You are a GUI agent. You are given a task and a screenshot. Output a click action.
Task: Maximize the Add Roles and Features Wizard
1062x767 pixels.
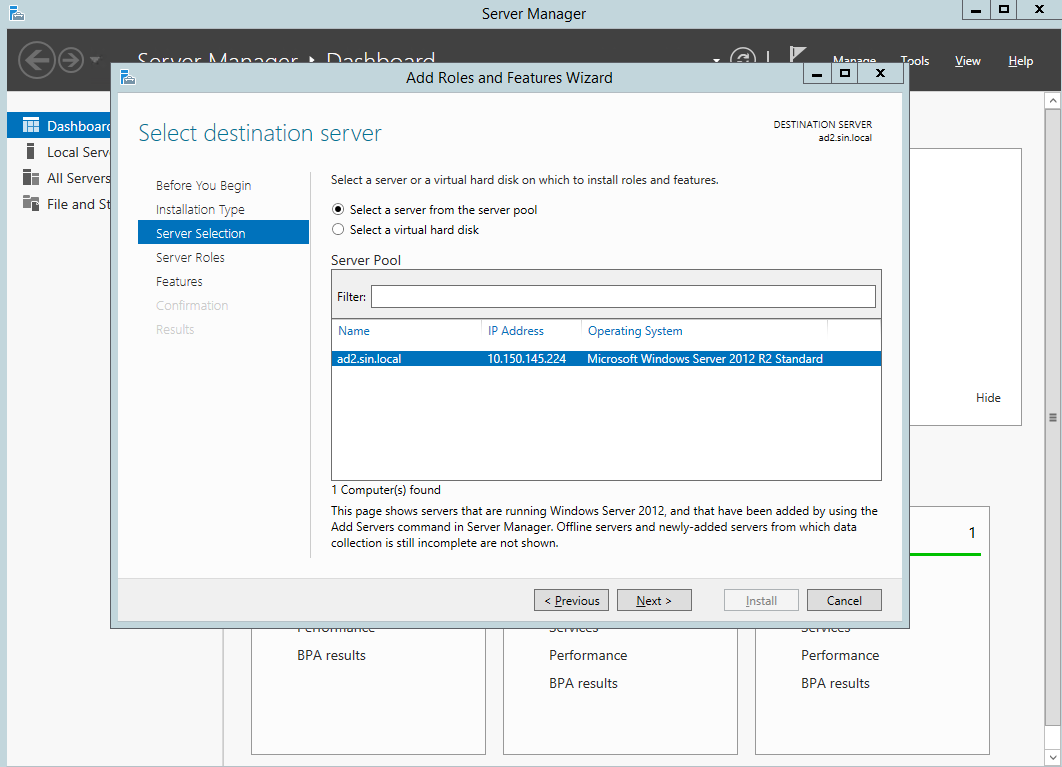[x=844, y=74]
